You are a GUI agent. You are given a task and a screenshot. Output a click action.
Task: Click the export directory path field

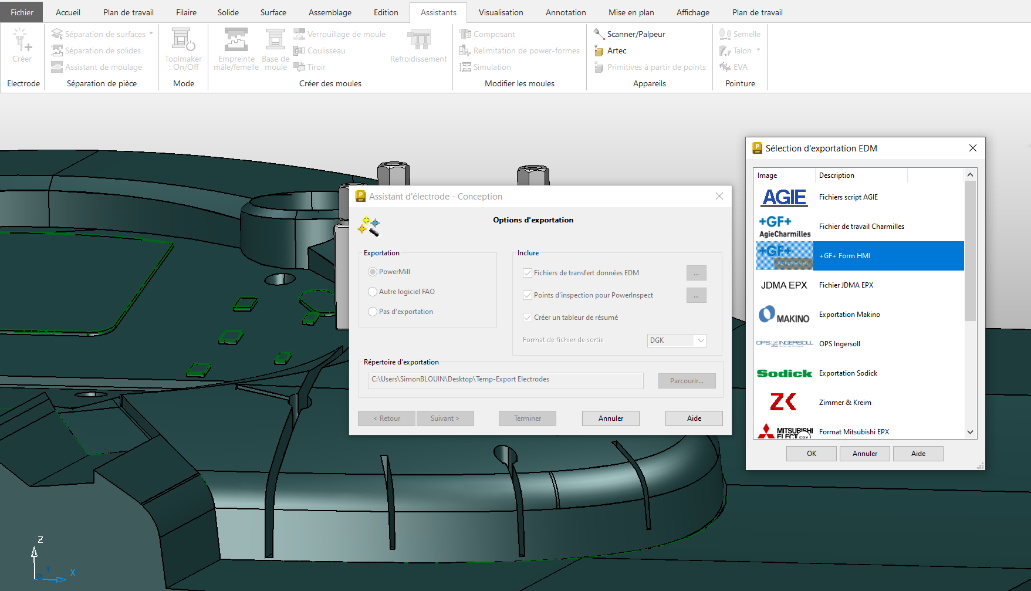click(x=505, y=380)
